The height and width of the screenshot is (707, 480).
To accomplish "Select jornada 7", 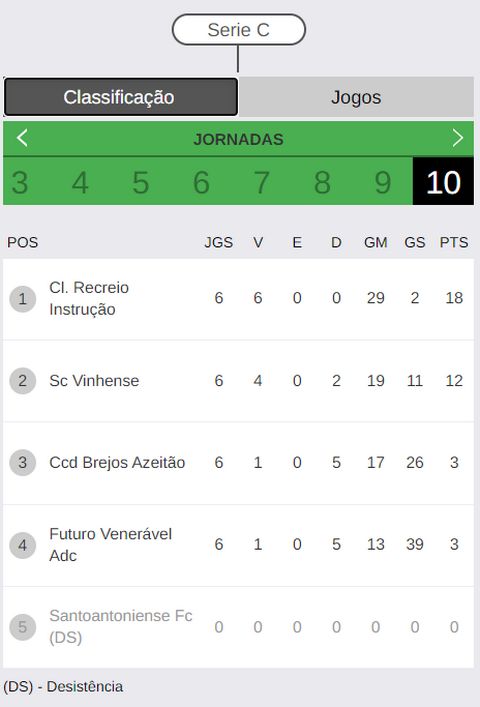I will [261, 182].
